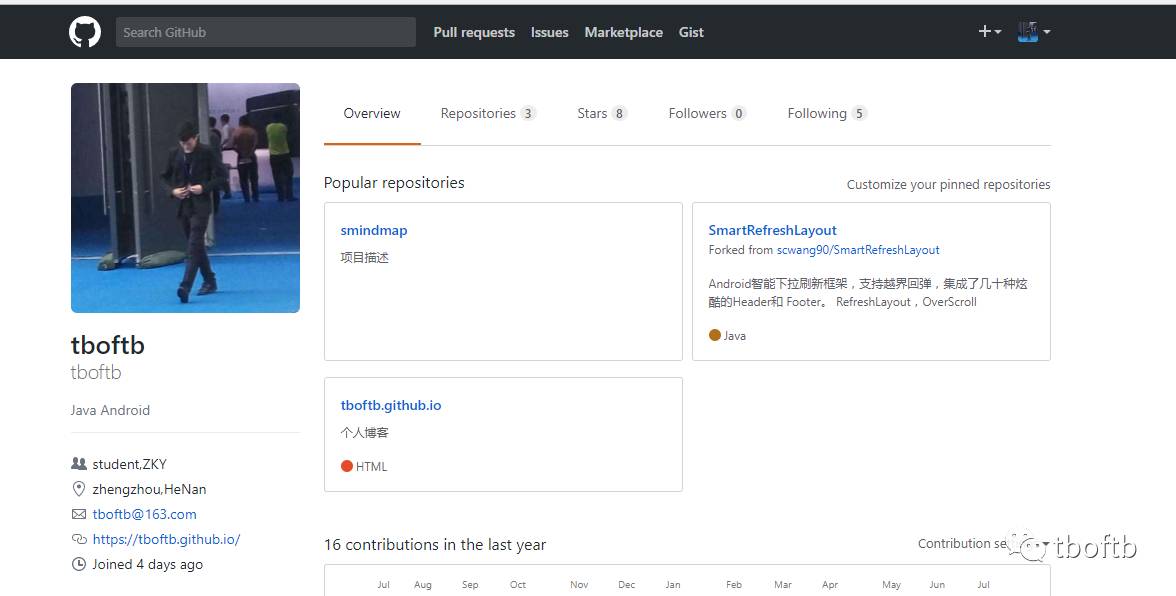1176x596 pixels.
Task: Click the Followers count badge 0
Action: [739, 113]
